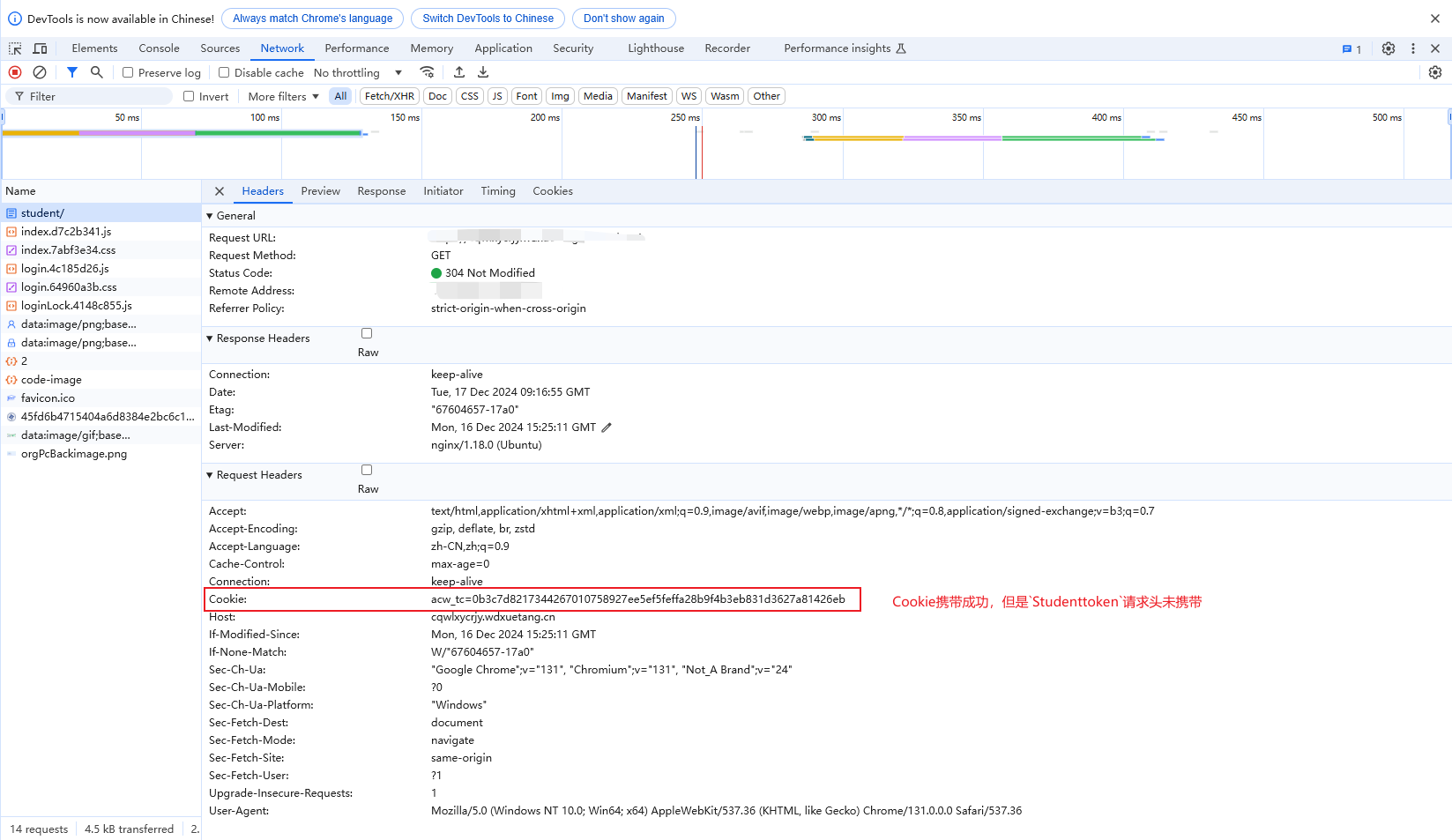The image size is (1452, 840).
Task: Stop recording network log
Action: (x=15, y=72)
